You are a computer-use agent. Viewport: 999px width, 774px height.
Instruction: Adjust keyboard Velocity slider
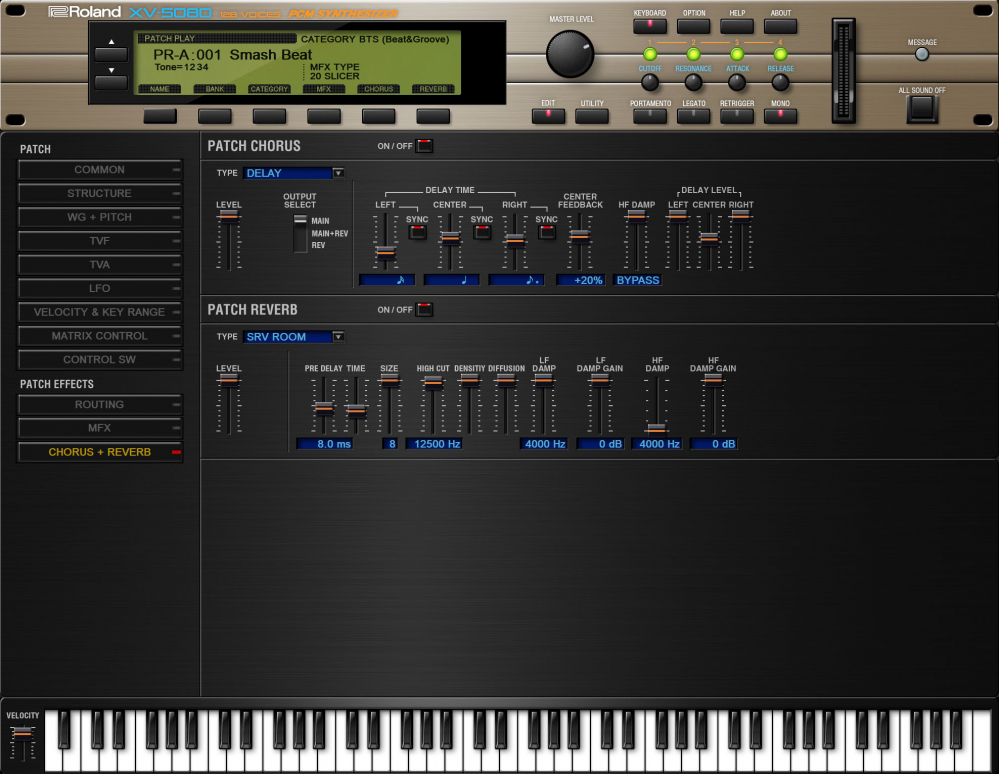(x=23, y=733)
